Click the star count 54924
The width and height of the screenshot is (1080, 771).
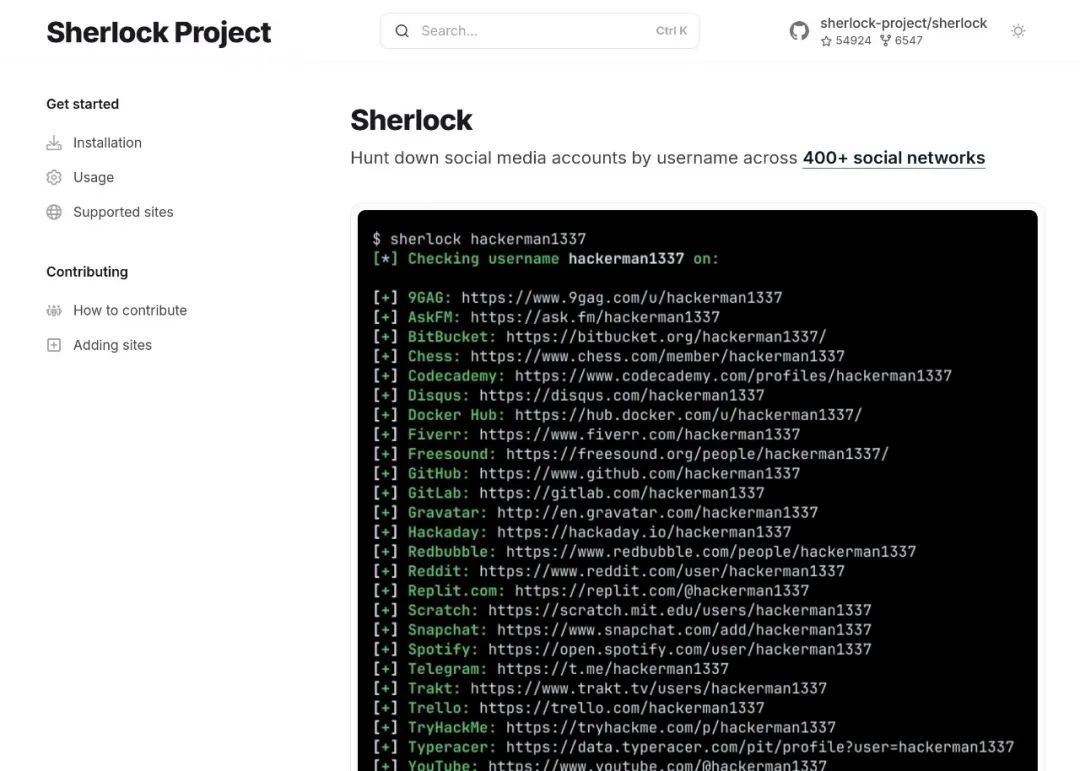(x=853, y=41)
